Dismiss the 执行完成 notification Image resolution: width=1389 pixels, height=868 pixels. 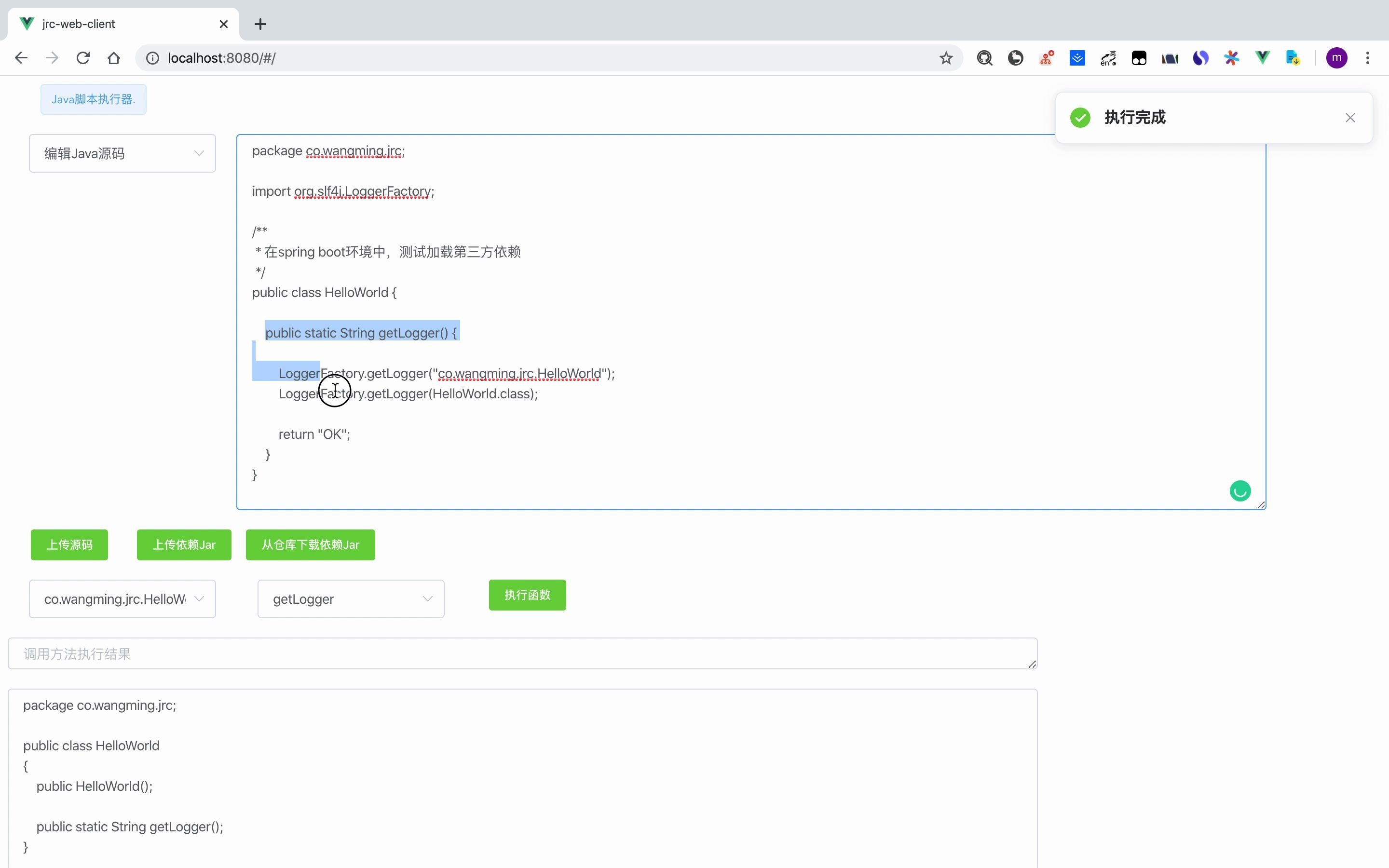(x=1350, y=118)
